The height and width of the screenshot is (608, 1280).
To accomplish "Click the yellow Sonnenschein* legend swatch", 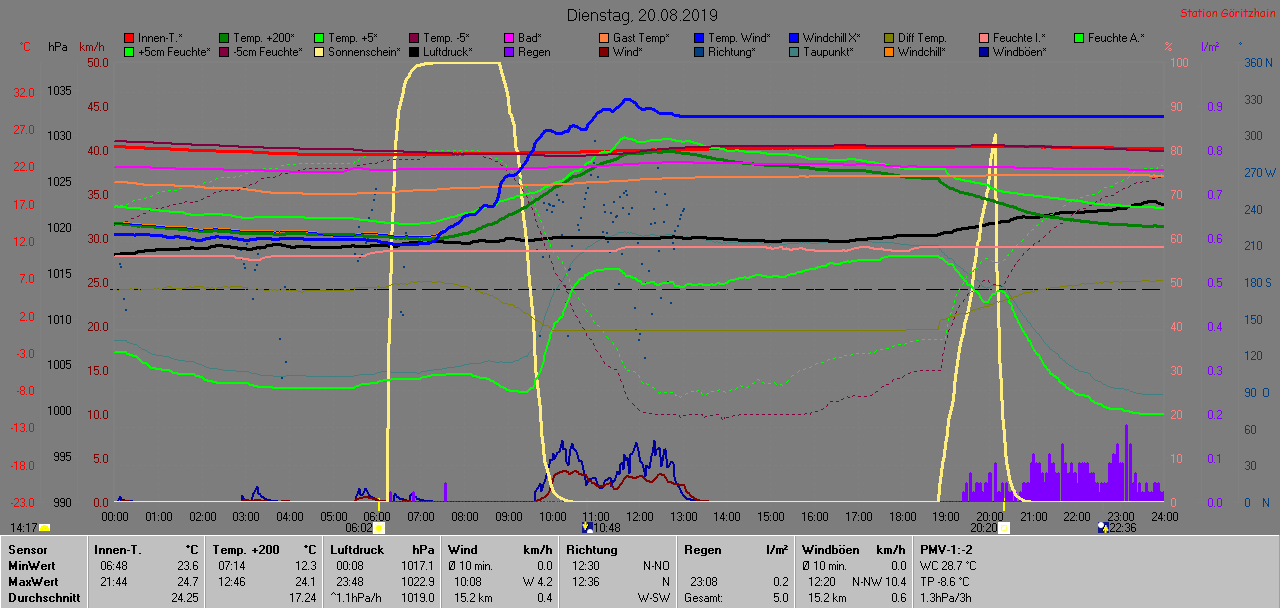I will [319, 51].
